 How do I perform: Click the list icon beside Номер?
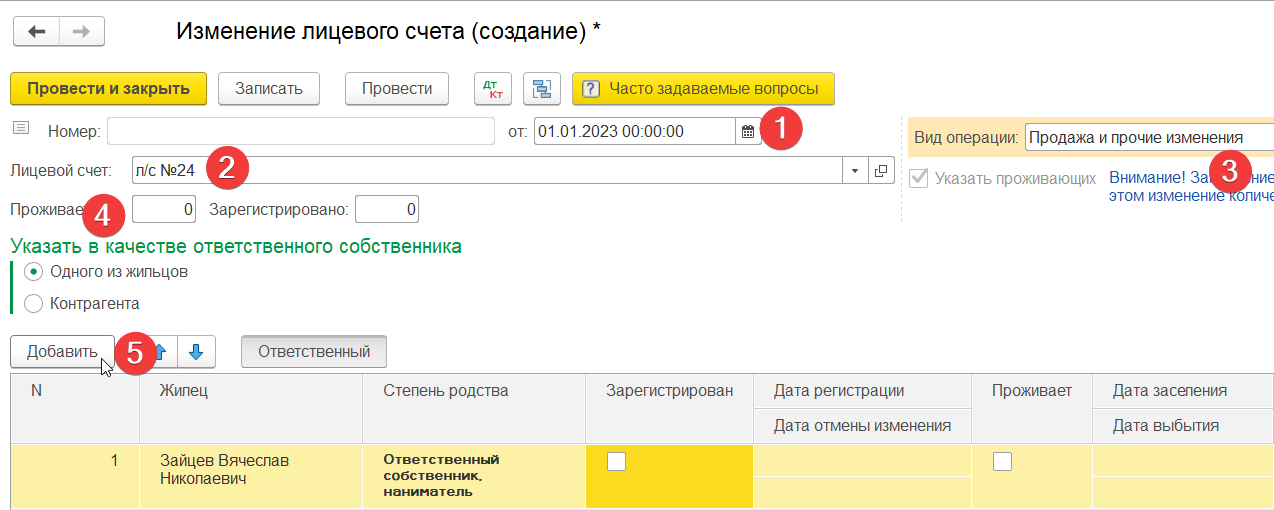[22, 129]
